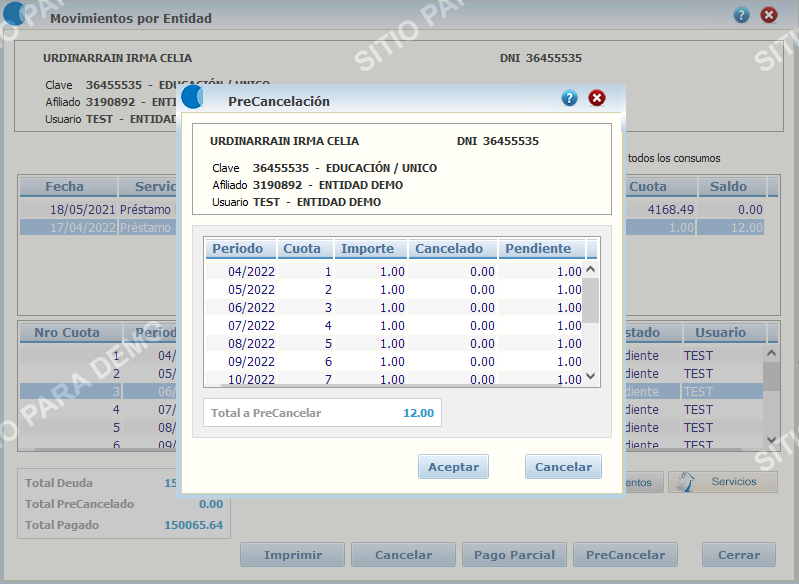The image size is (799, 584).
Task: Click Usuario column header
Action: (724, 333)
